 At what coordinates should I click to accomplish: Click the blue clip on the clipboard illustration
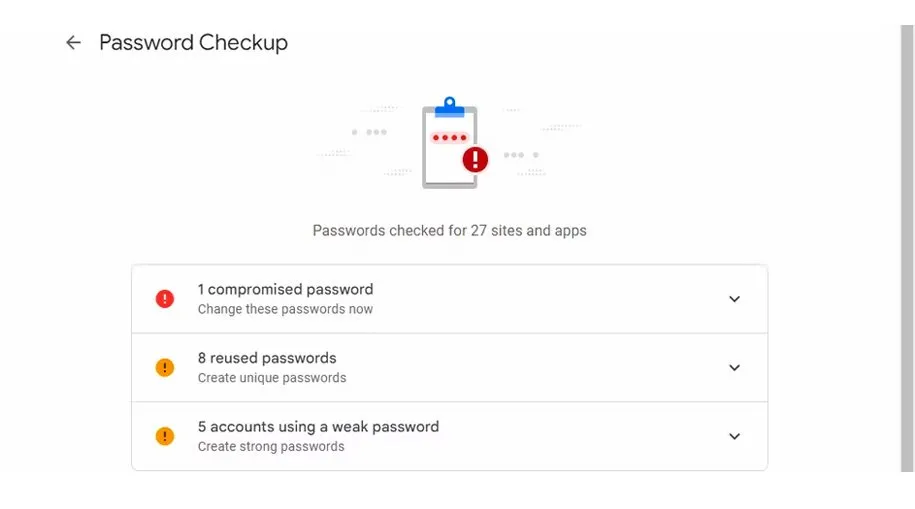click(x=450, y=107)
